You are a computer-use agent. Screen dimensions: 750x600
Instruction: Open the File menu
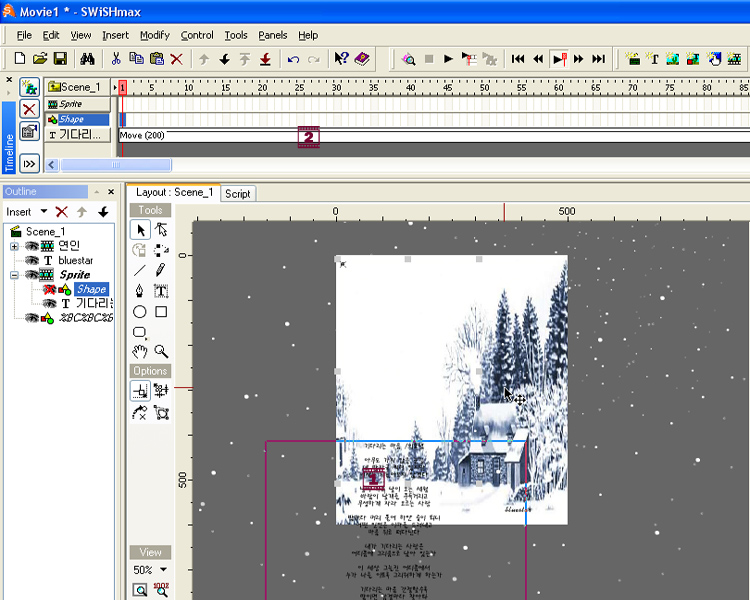pyautogui.click(x=24, y=35)
